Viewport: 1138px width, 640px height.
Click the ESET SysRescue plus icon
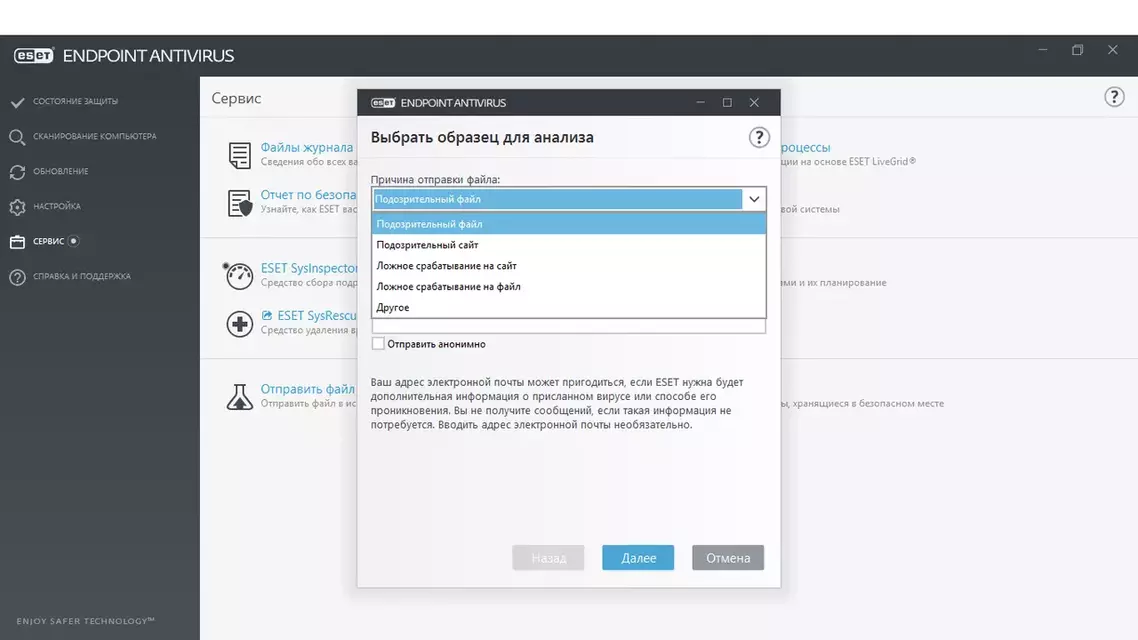[x=240, y=324]
